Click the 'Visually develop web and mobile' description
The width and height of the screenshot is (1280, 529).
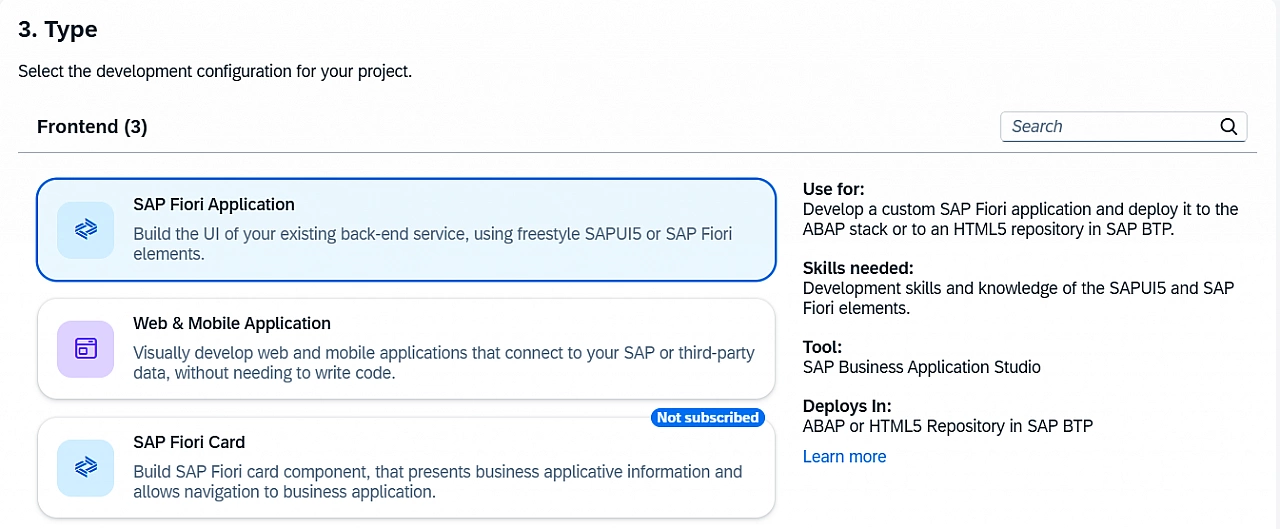[x=443, y=363]
